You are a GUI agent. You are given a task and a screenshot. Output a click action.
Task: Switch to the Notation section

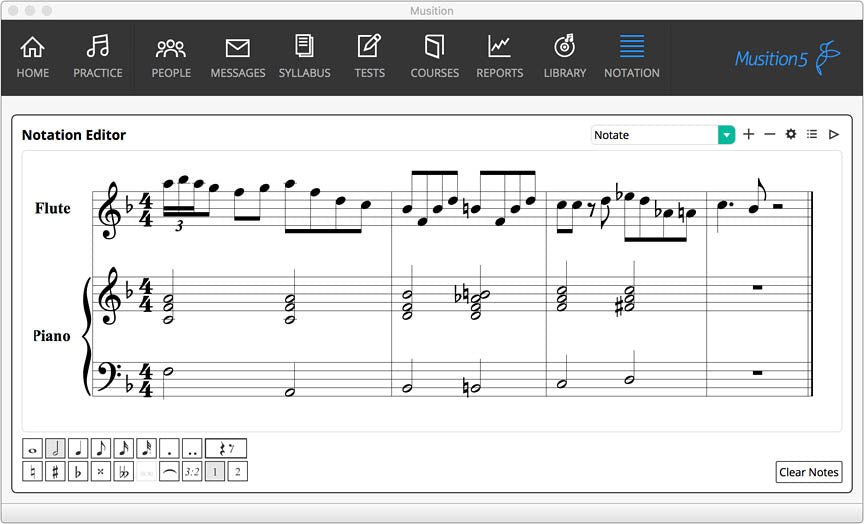pos(631,57)
